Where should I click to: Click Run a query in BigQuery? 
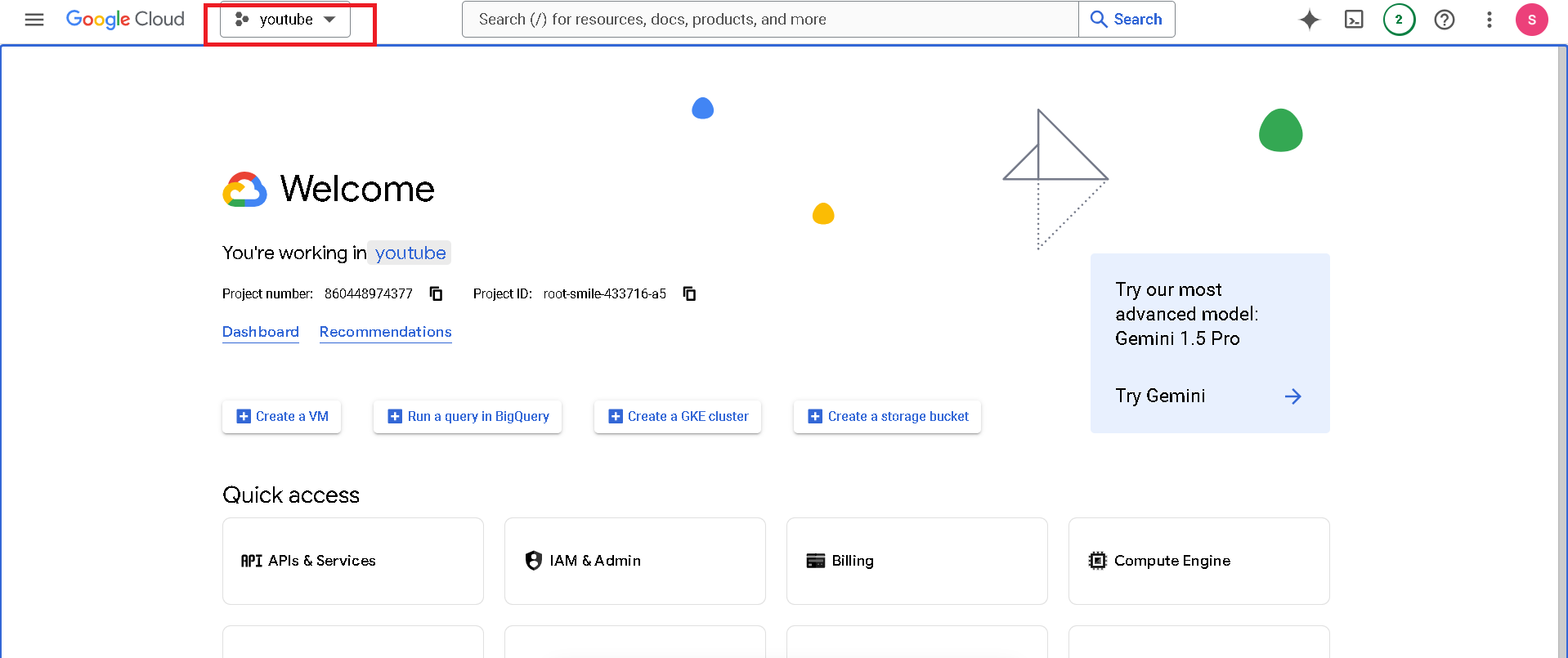tap(468, 417)
